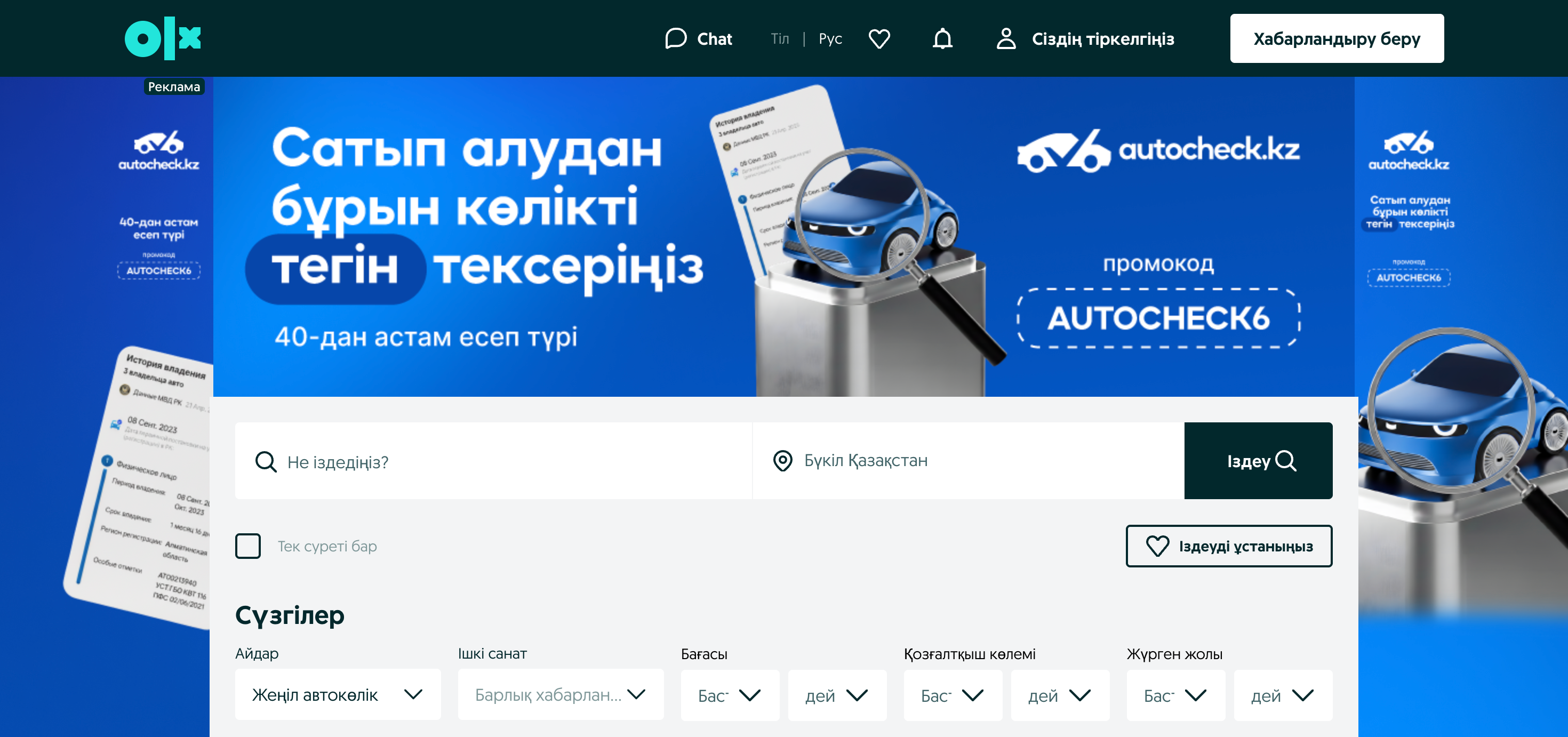Click the autocheck.kz banner logo

click(1158, 150)
